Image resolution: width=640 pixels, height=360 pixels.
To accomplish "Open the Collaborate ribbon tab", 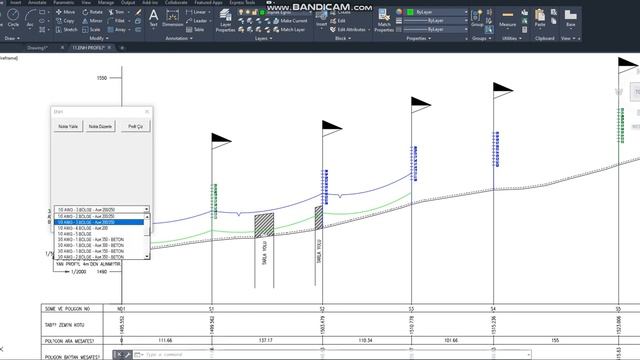I will 176,2.
